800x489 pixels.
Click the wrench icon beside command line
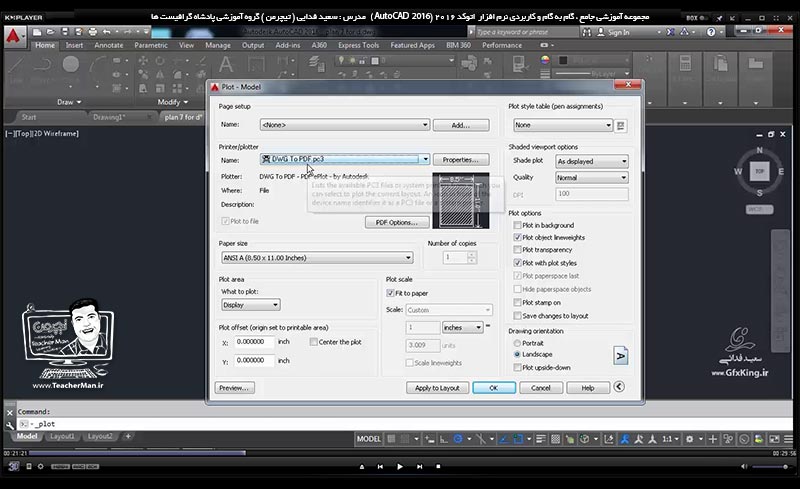[x=10, y=425]
